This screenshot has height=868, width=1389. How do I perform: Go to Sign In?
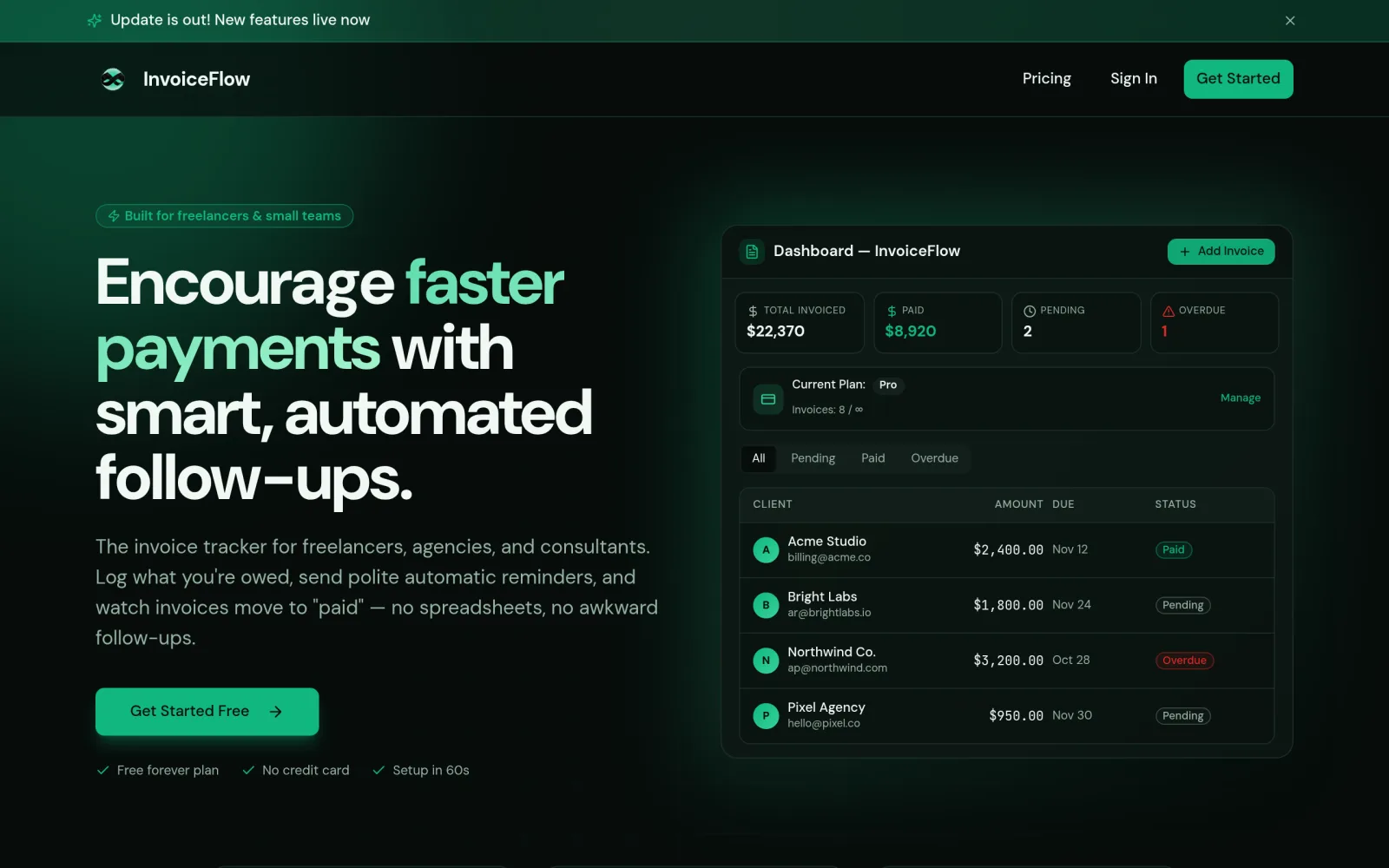pos(1133,78)
